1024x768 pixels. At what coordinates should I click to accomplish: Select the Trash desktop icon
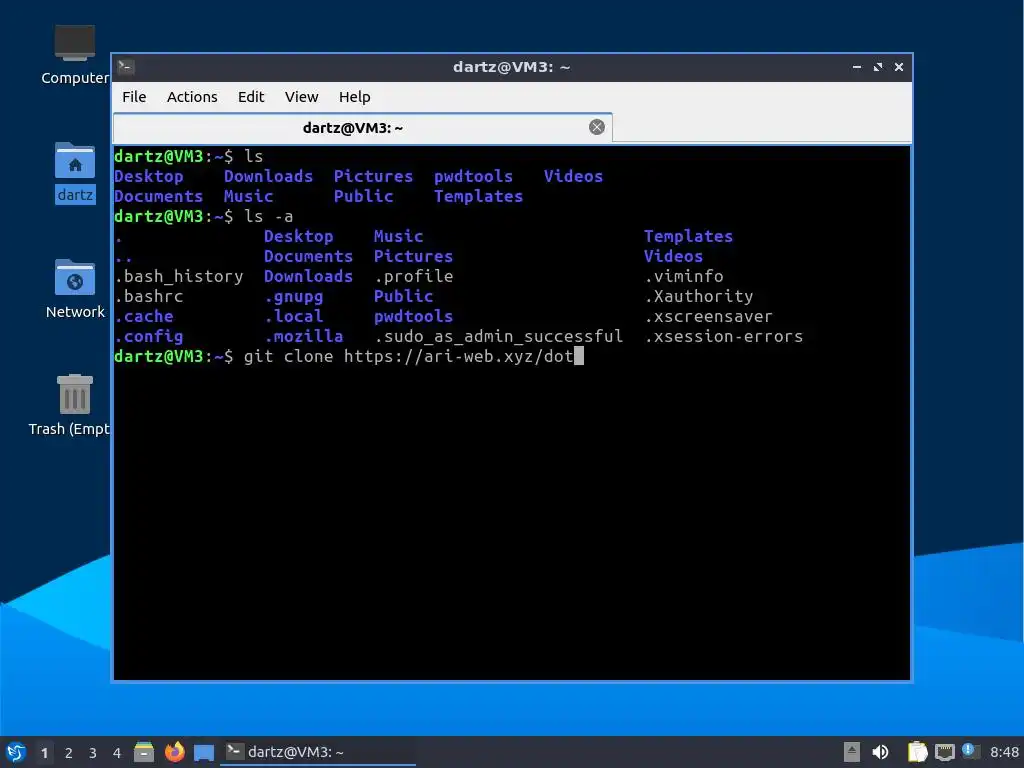tap(71, 405)
